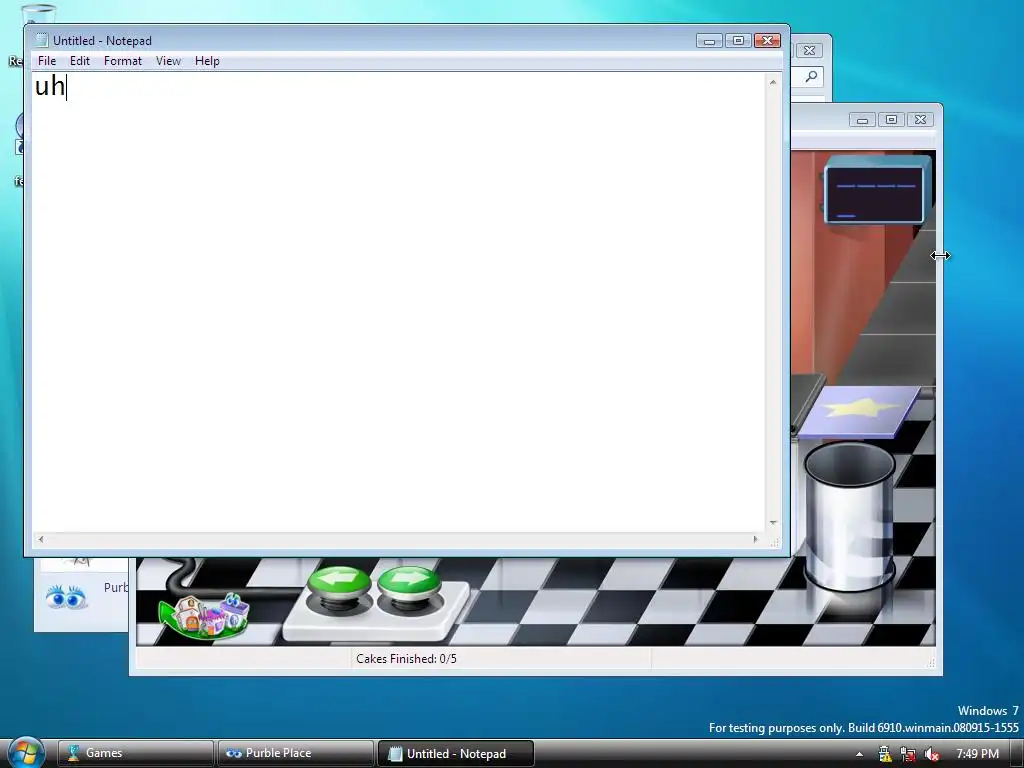The image size is (1024, 768).
Task: Click the green right arrow button in Purble Place
Action: click(409, 583)
